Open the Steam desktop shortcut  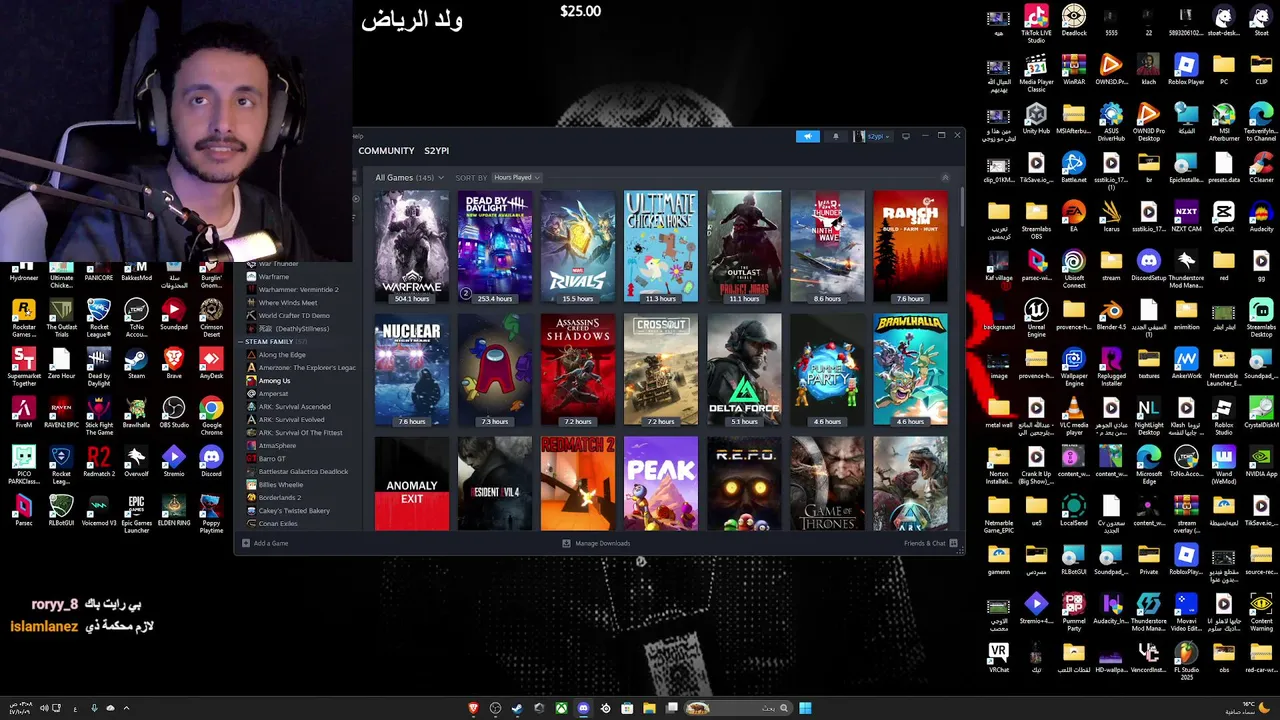pyautogui.click(x=136, y=363)
